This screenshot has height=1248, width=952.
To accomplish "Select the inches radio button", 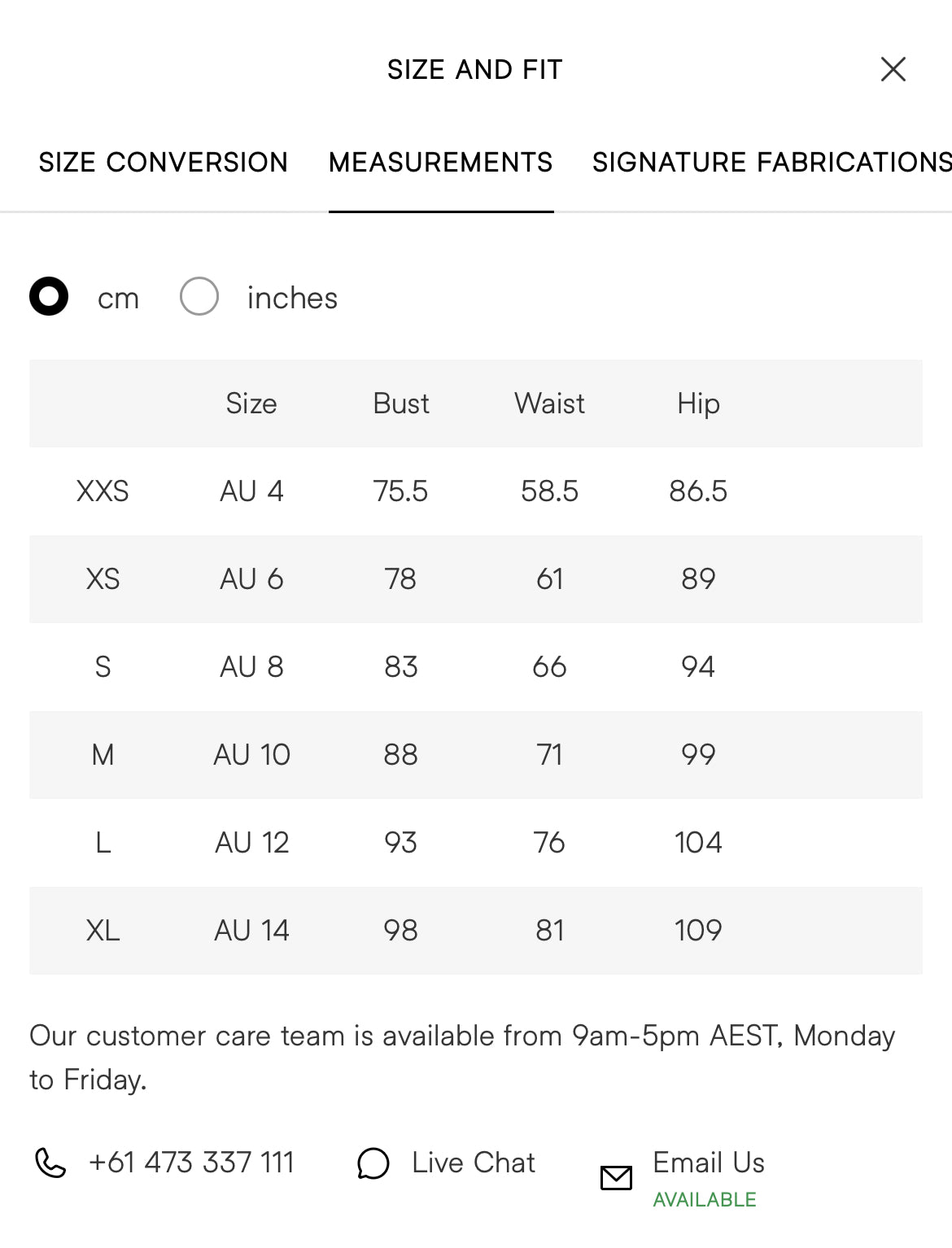I will click(199, 296).
